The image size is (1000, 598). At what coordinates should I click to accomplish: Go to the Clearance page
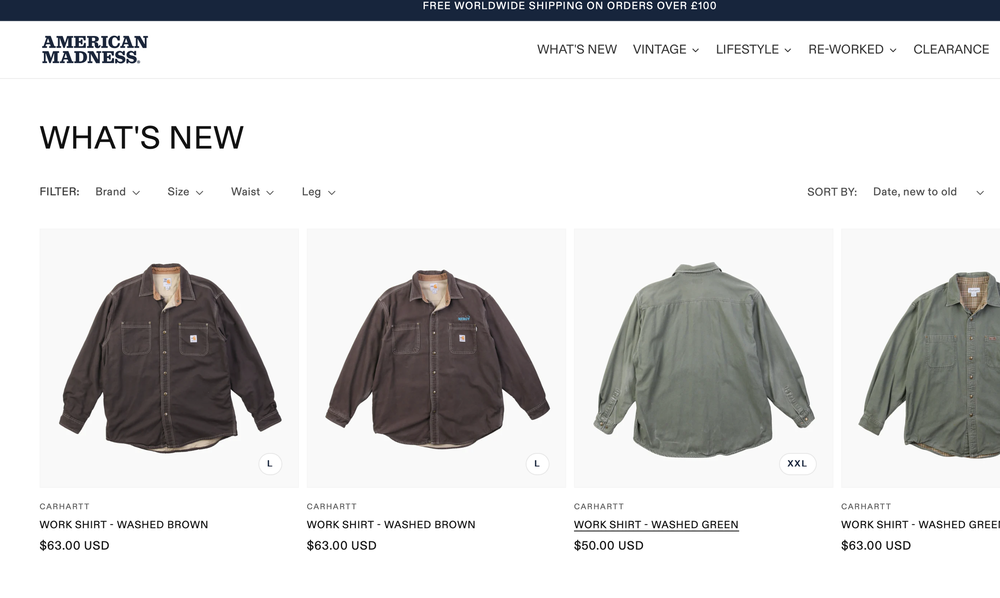tap(951, 49)
